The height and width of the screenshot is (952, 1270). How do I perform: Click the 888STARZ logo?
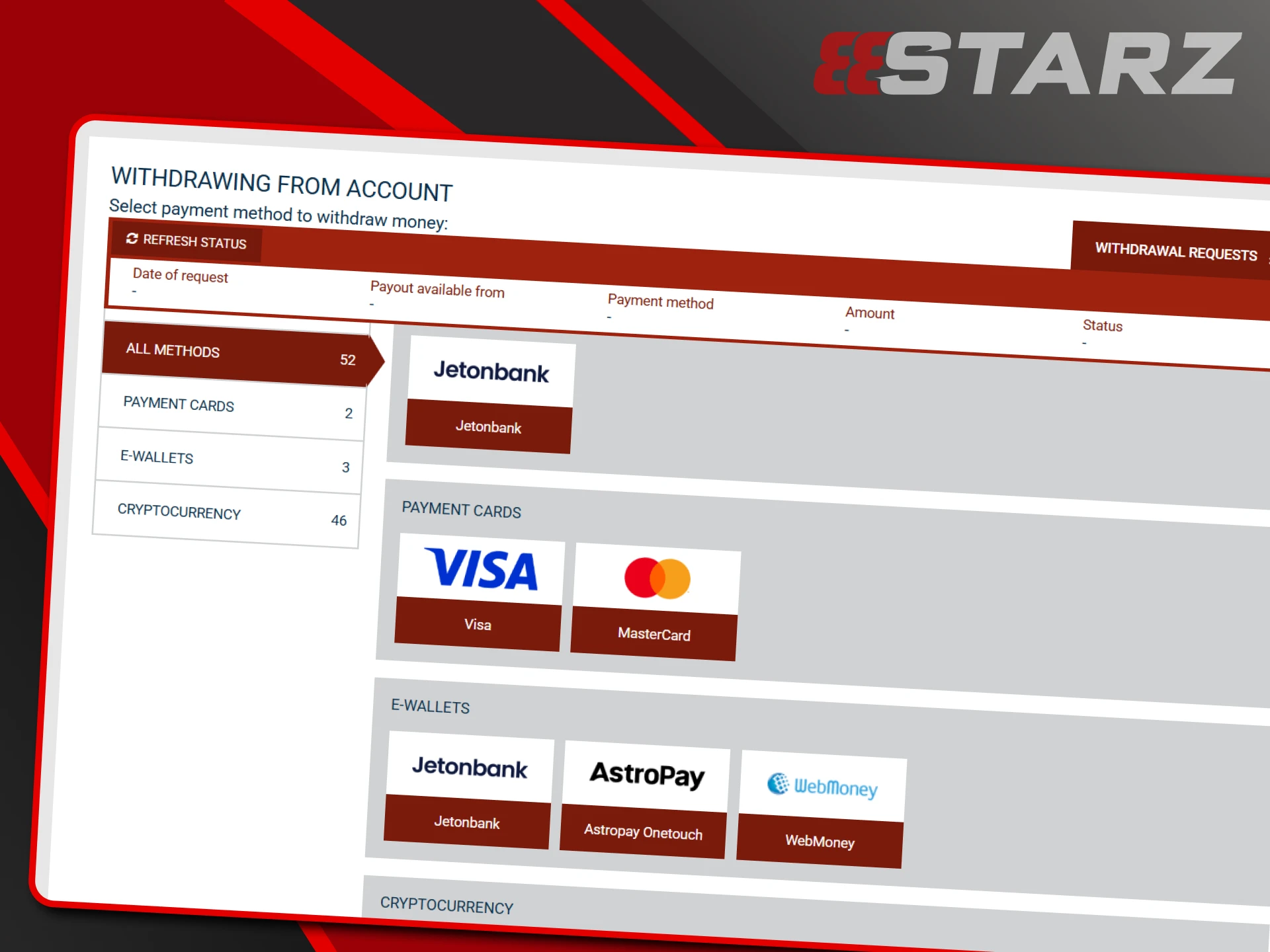point(1027,64)
